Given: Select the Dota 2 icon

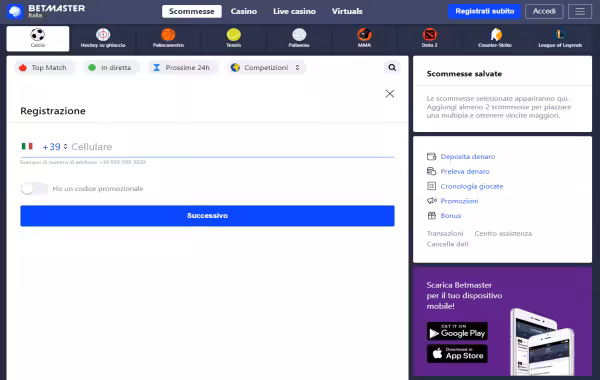Looking at the screenshot, I should [430, 35].
